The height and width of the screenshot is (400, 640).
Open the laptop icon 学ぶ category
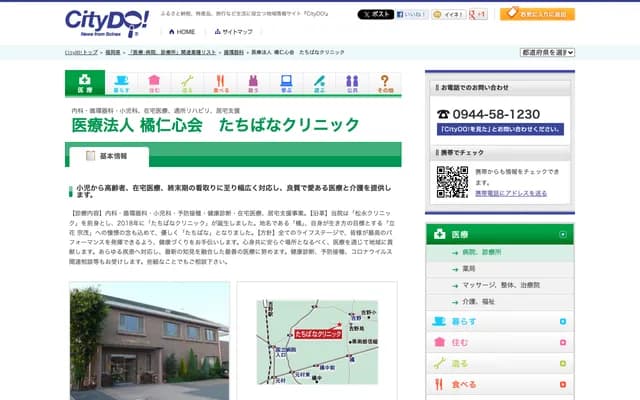286,83
